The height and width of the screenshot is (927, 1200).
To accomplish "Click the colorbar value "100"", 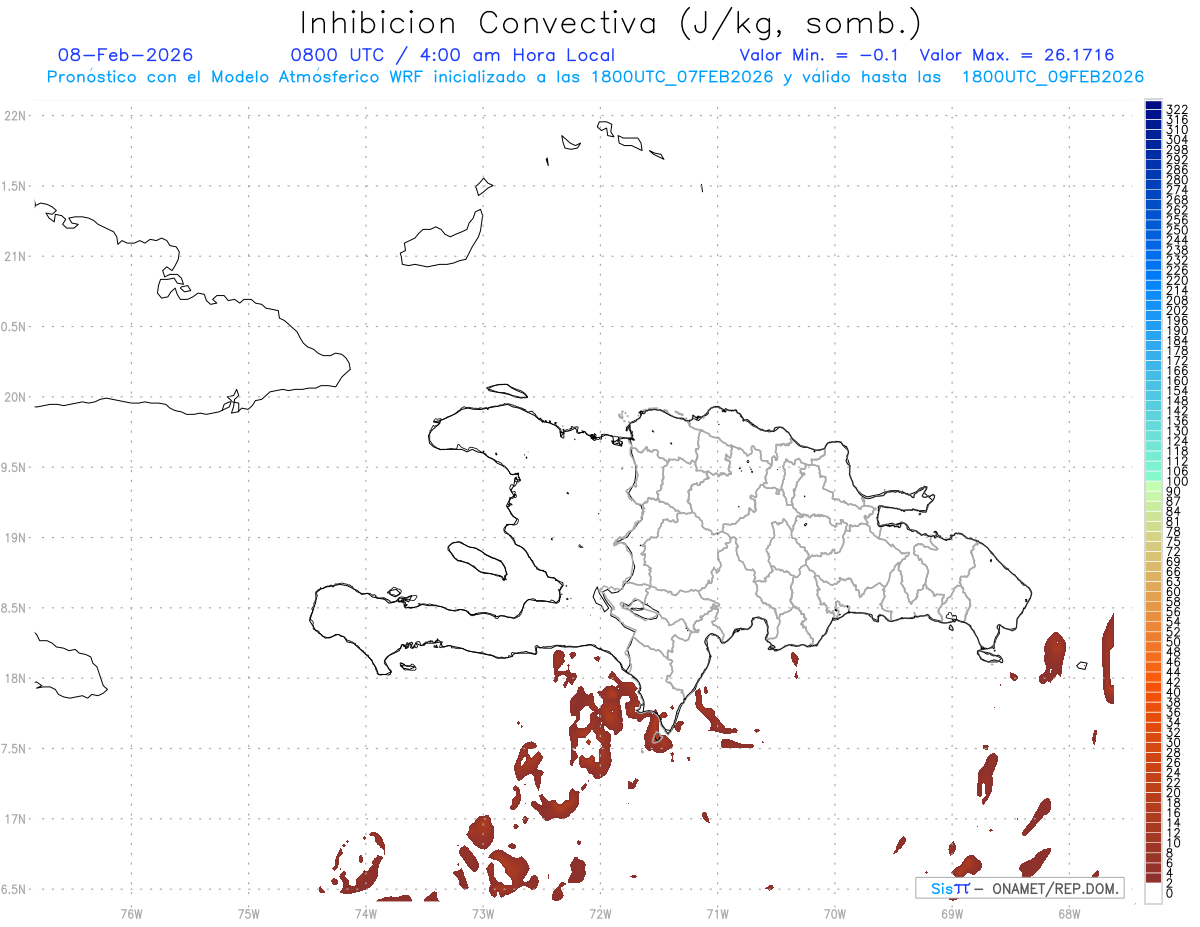I will pos(1177,482).
